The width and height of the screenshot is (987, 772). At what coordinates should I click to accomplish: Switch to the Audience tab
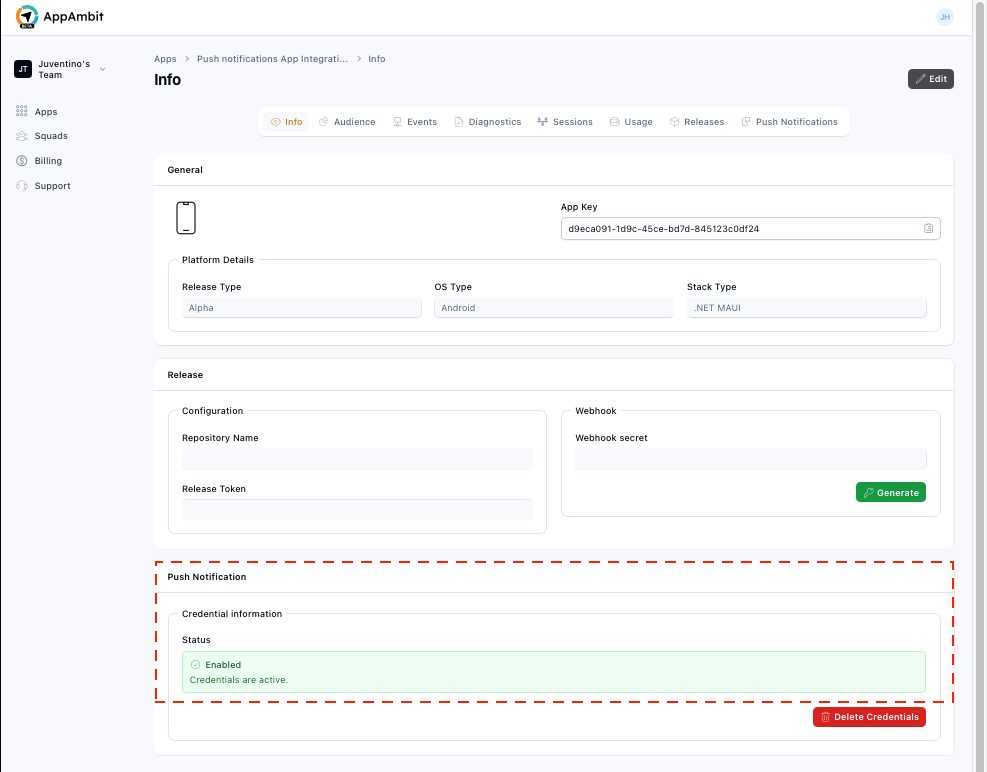click(x=347, y=121)
